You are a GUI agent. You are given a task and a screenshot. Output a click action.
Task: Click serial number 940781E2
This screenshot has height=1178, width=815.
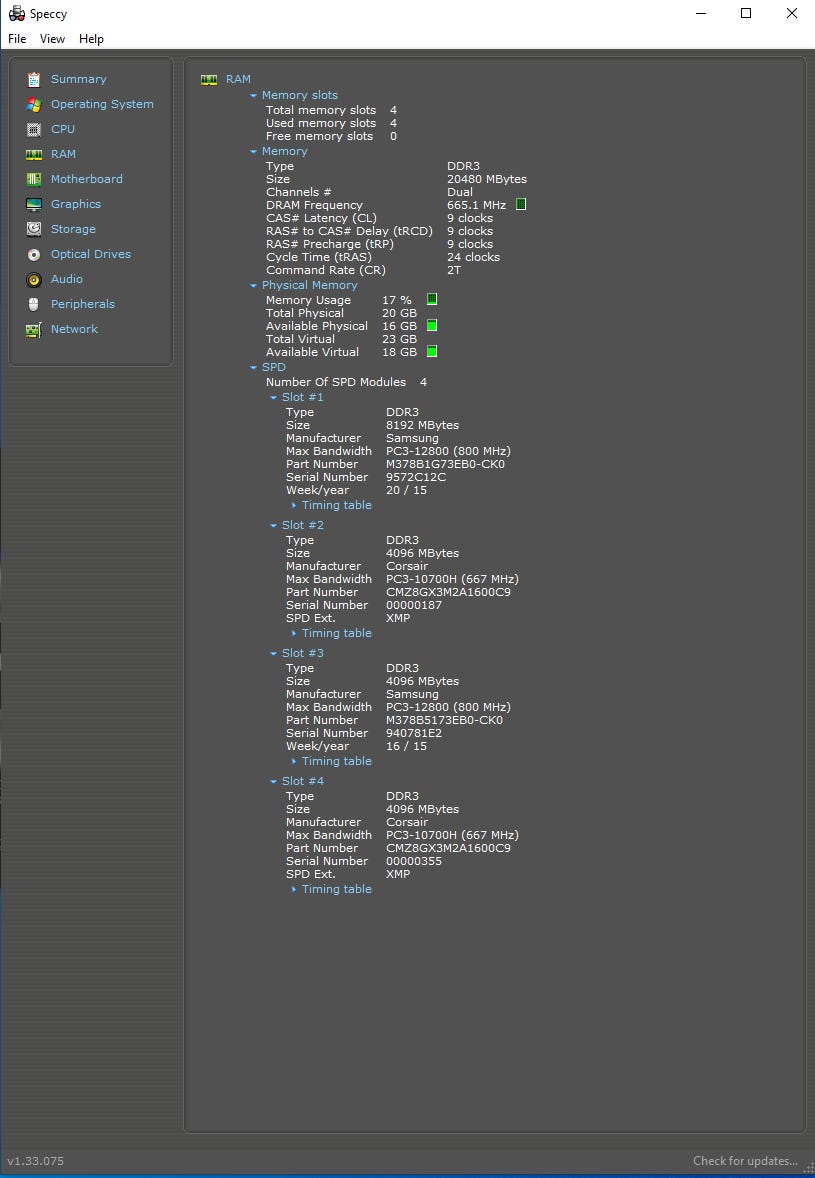(x=414, y=733)
